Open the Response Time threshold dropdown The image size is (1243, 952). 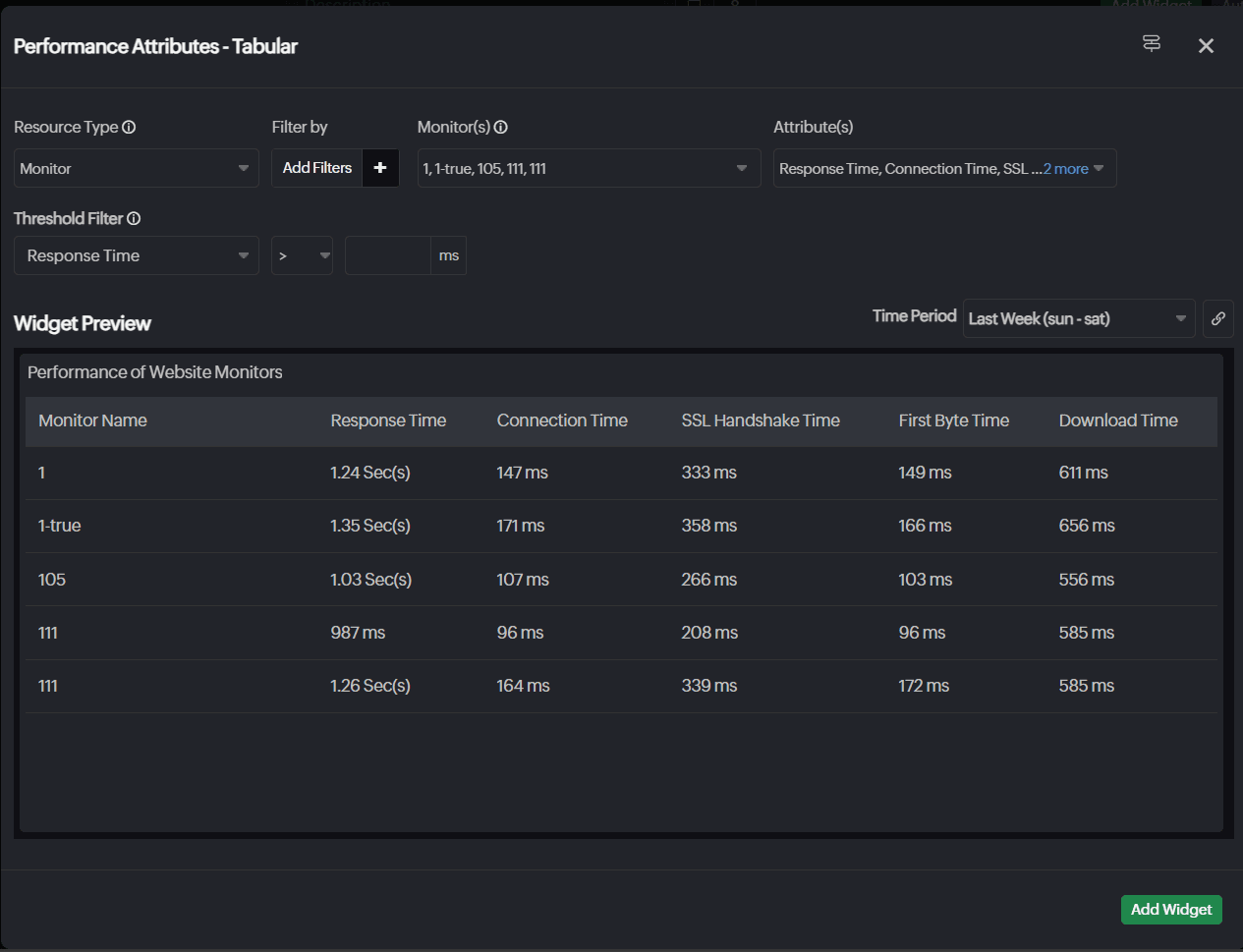[136, 256]
